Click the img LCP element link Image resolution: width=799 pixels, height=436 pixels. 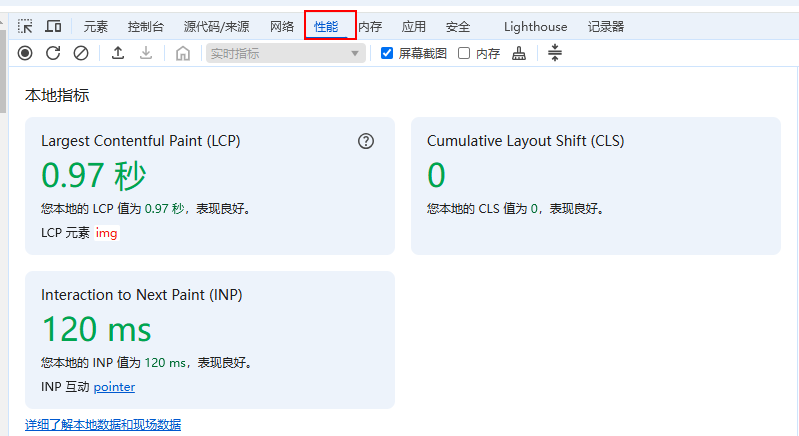[107, 233]
